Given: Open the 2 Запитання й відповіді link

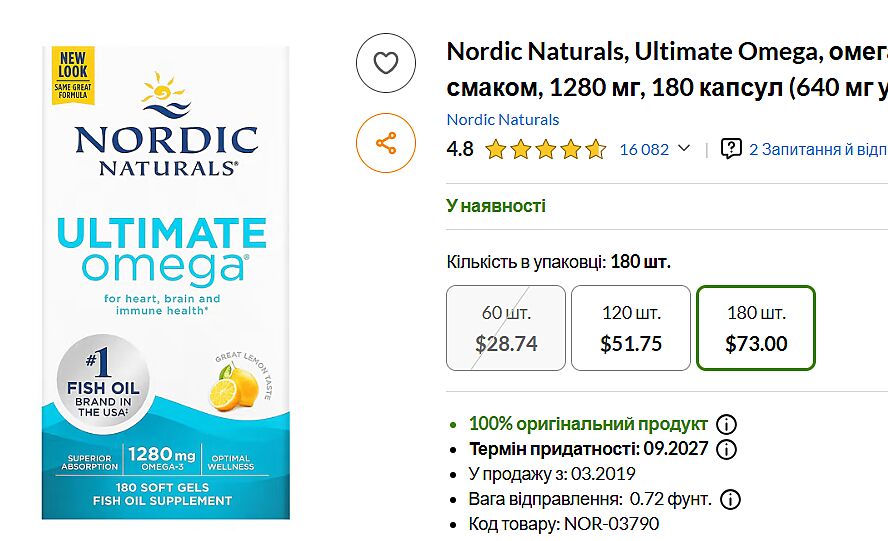Looking at the screenshot, I should coord(817,150).
